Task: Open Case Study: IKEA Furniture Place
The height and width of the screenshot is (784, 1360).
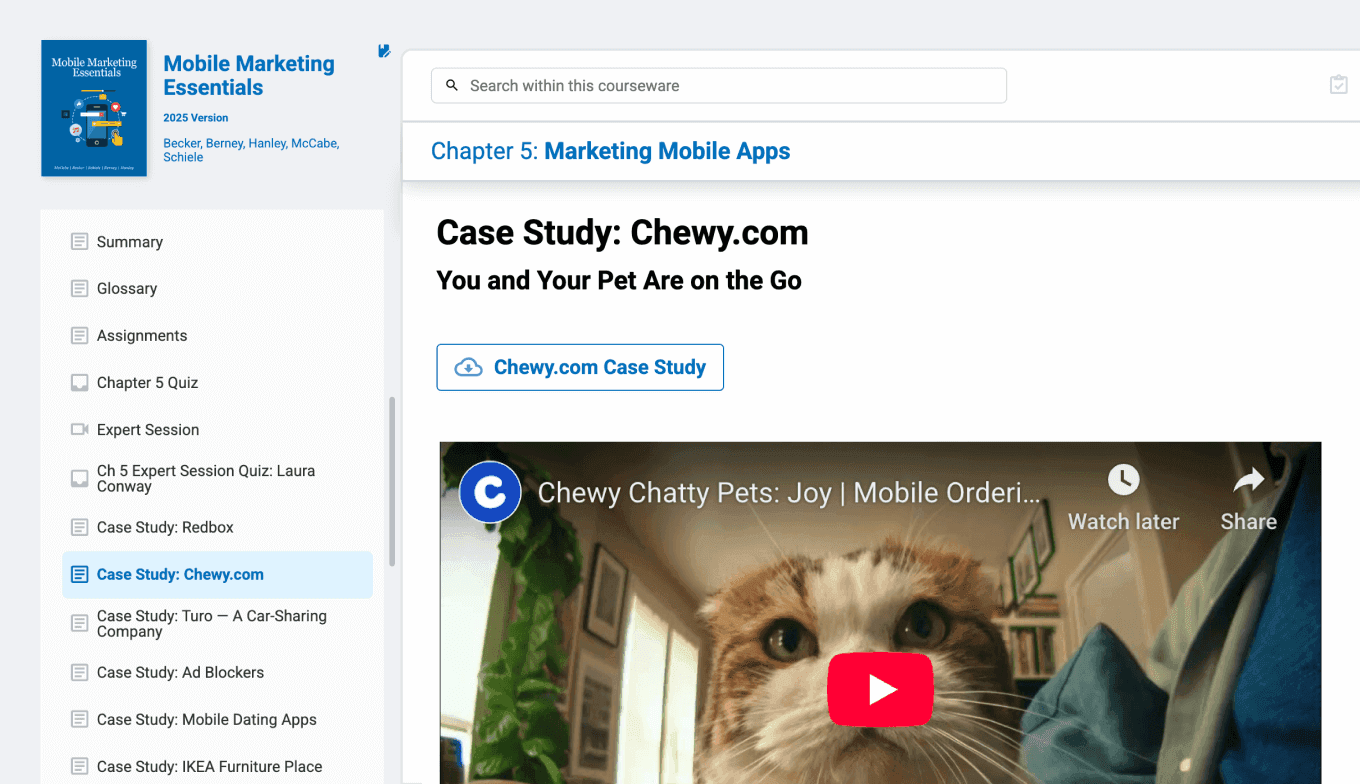Action: tap(210, 767)
